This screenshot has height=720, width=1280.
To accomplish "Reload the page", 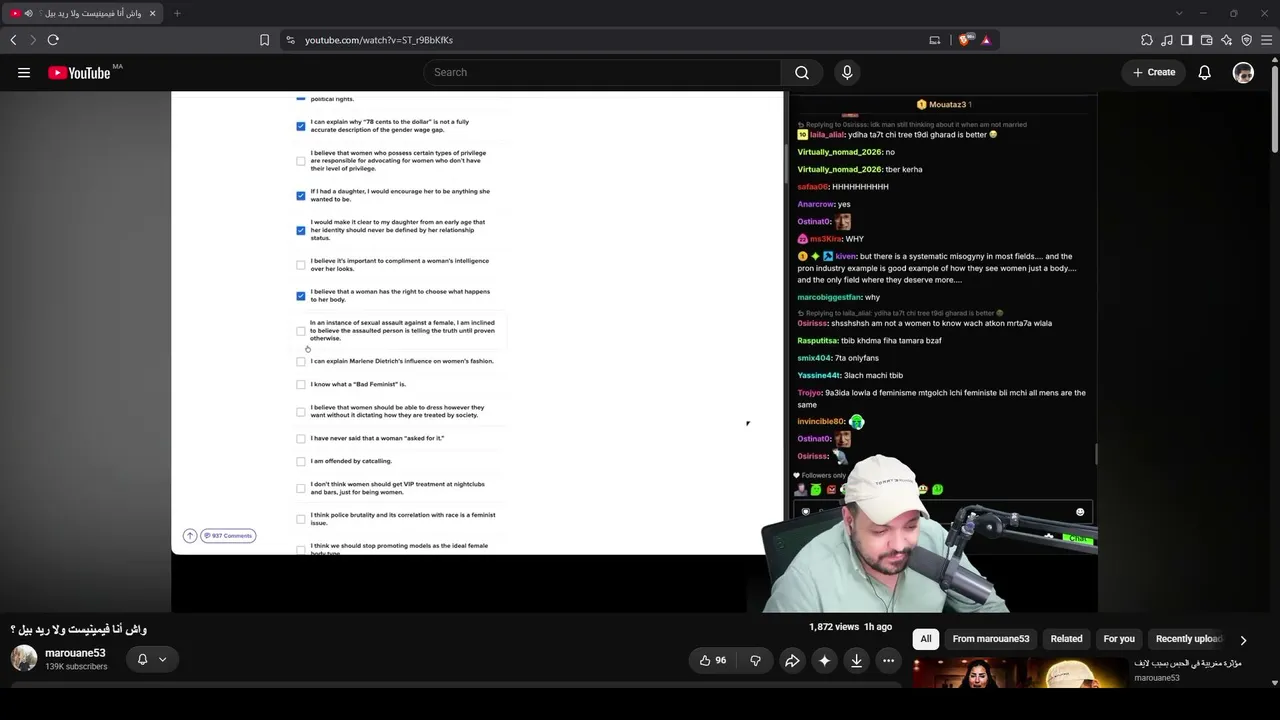I will [x=53, y=40].
